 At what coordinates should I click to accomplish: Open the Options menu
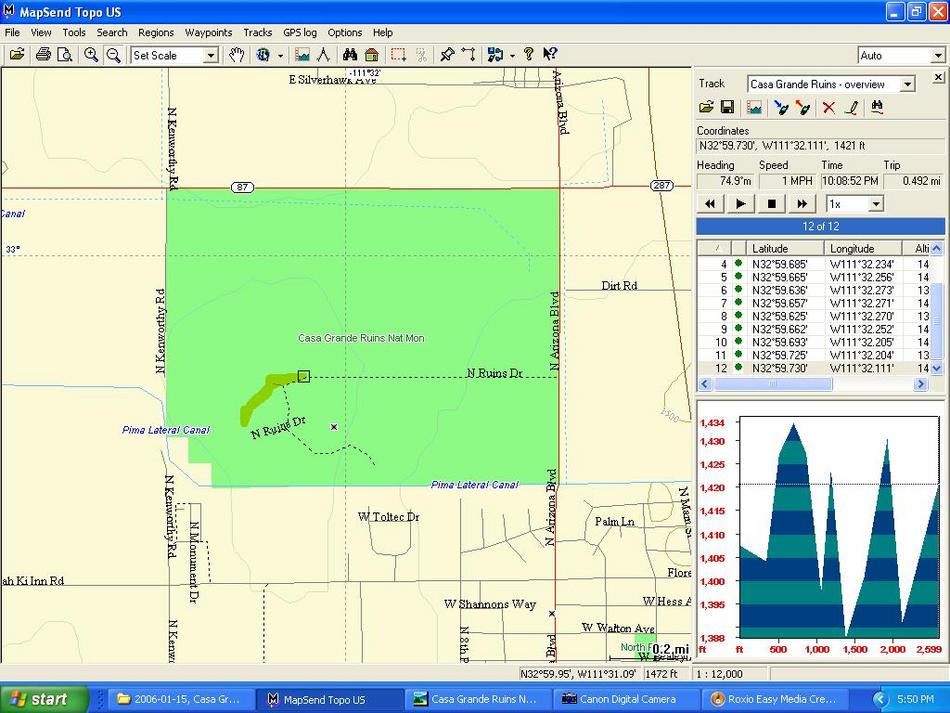coord(345,33)
